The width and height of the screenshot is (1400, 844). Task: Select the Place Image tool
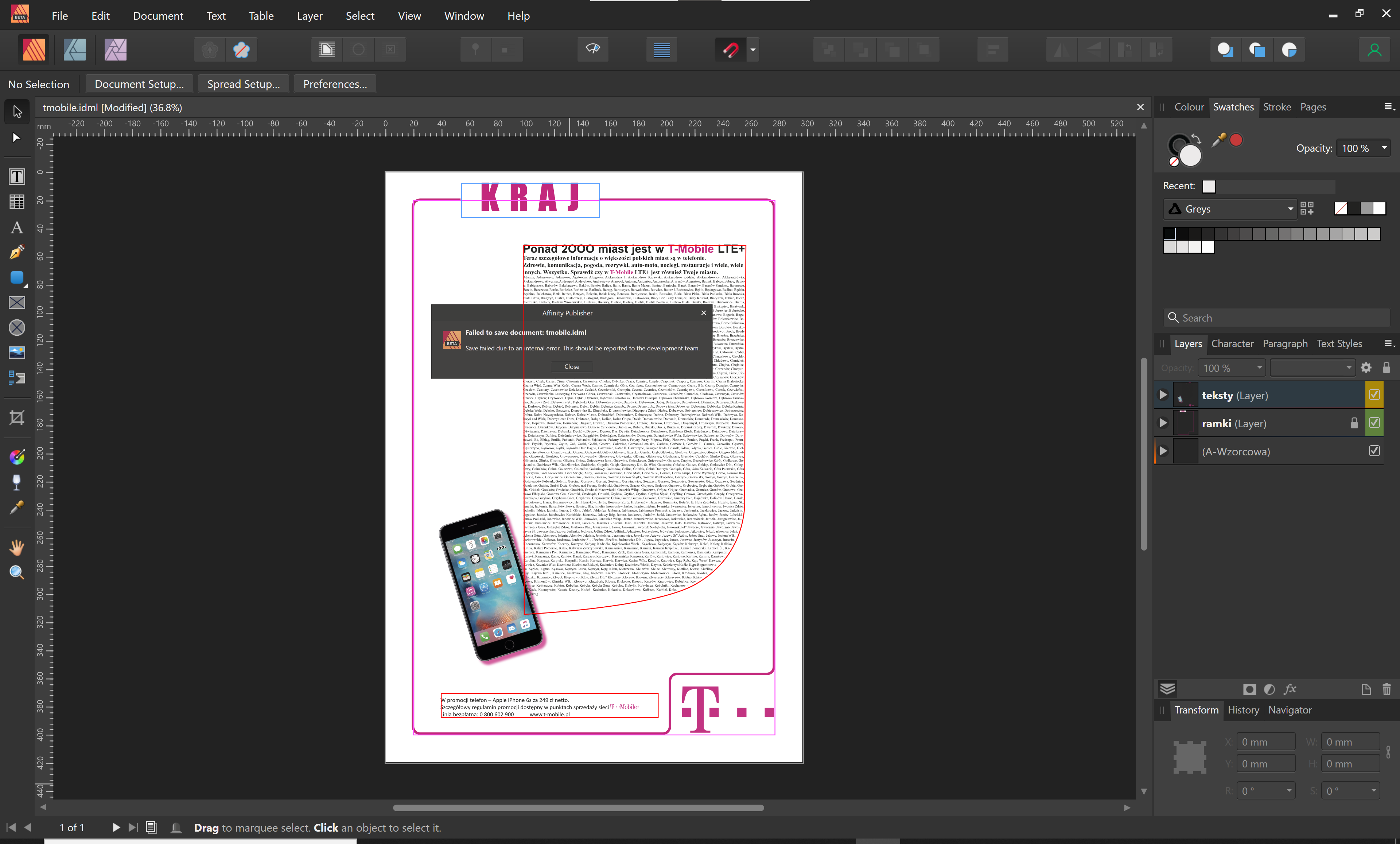click(x=17, y=353)
